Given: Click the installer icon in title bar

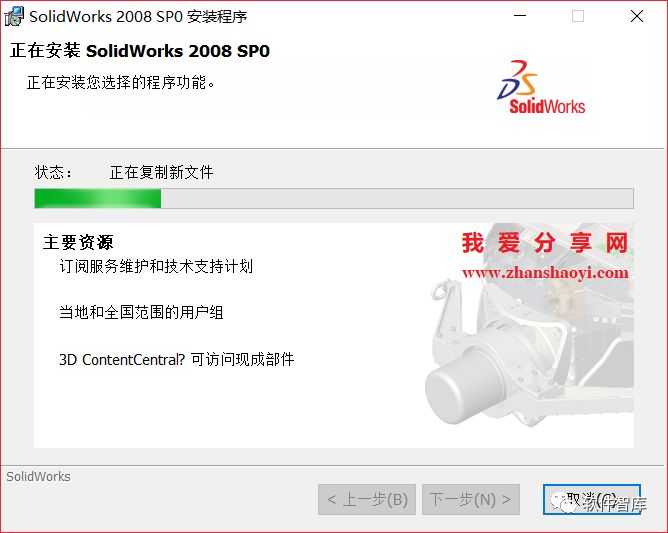Looking at the screenshot, I should (14, 17).
